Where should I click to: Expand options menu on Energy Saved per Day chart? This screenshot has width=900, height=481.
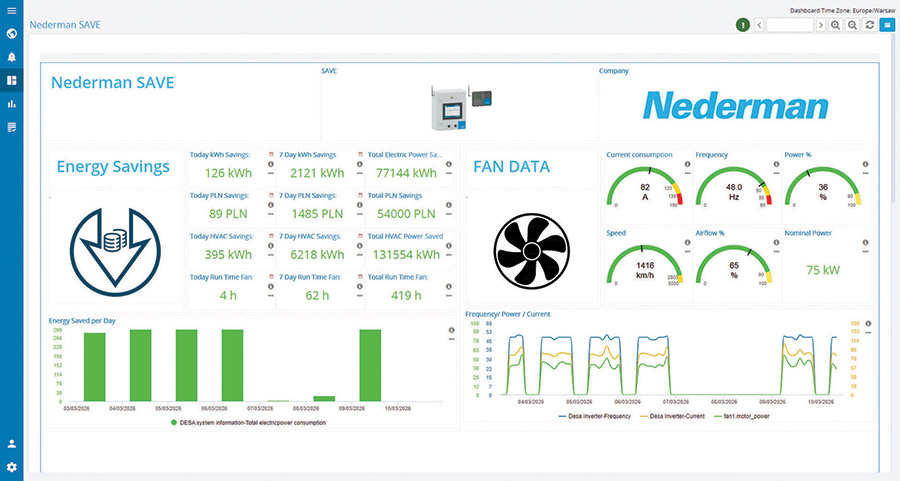452,339
